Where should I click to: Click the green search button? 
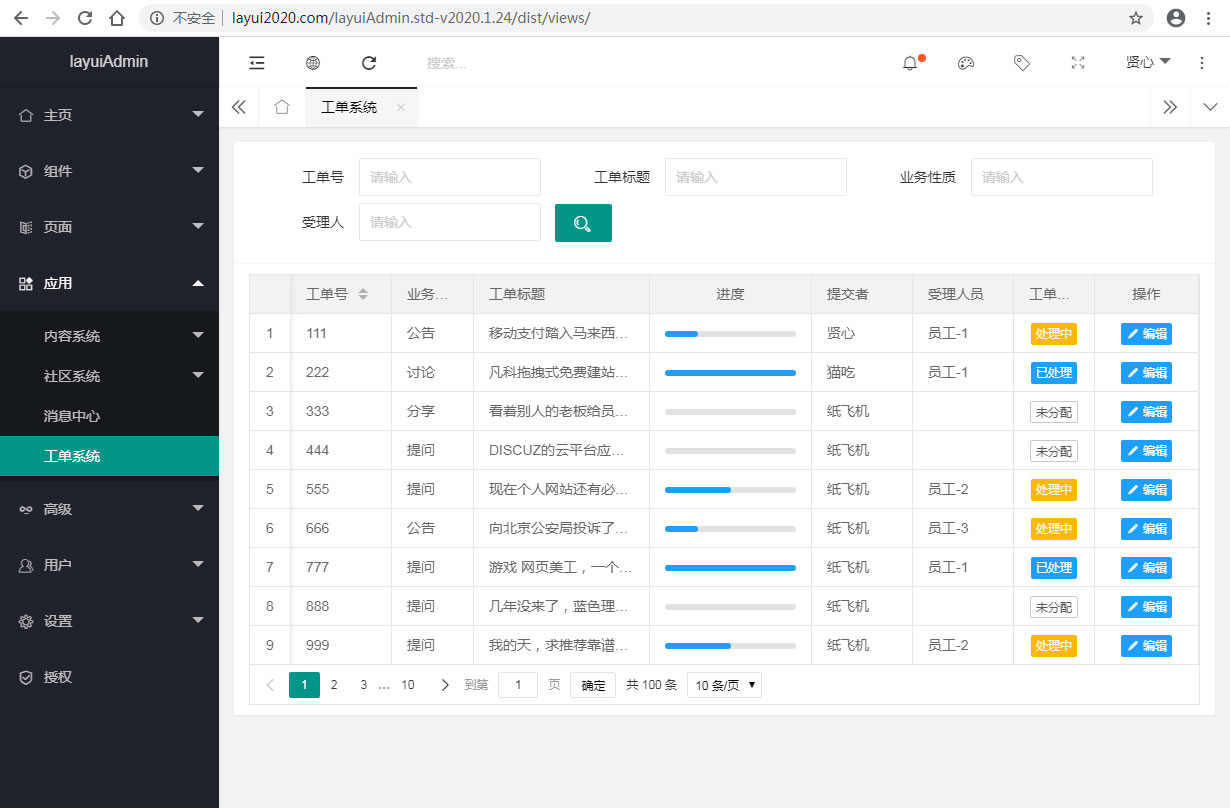pos(583,223)
